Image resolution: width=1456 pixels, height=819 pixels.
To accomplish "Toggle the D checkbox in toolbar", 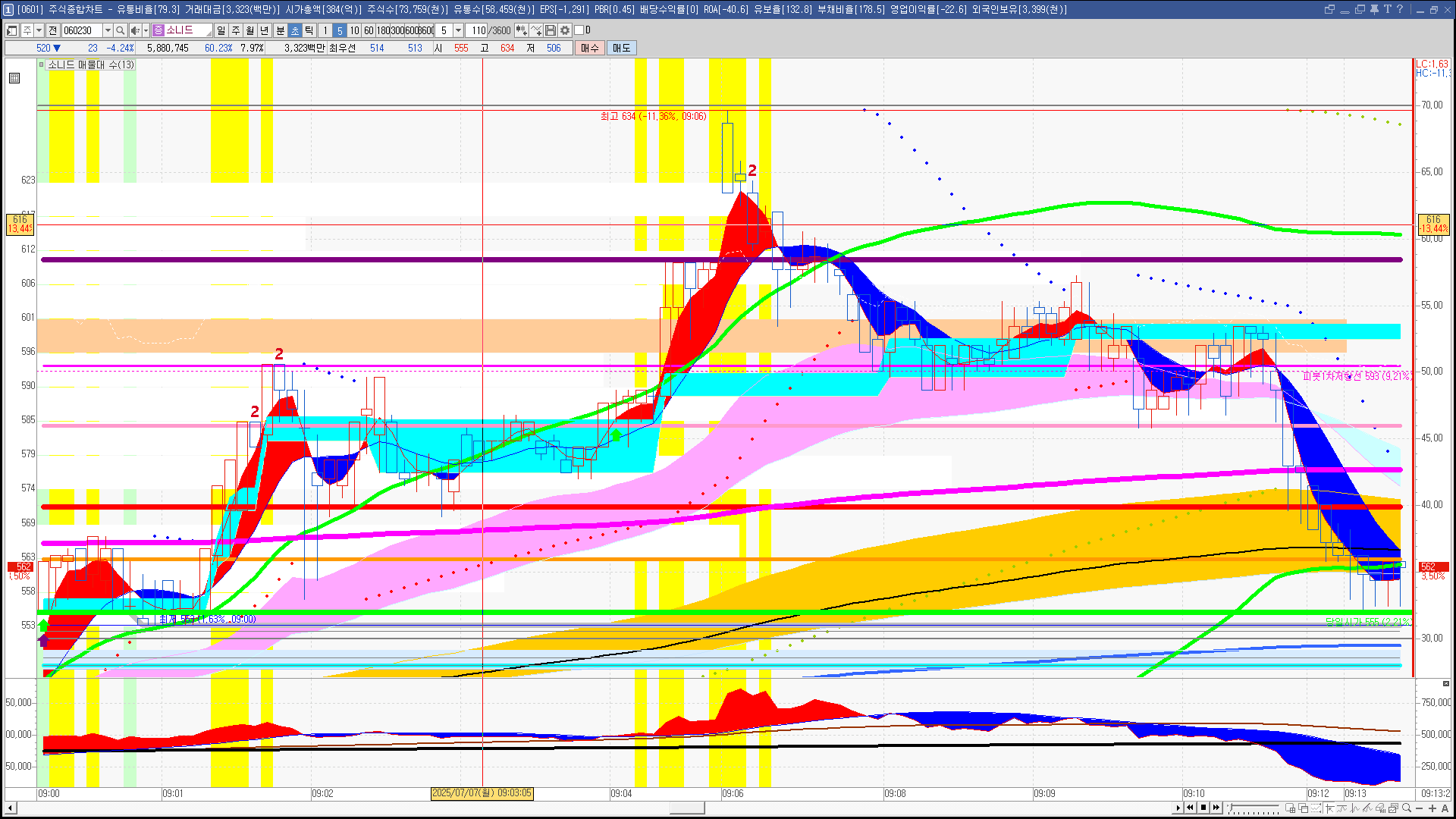I will click(x=579, y=30).
